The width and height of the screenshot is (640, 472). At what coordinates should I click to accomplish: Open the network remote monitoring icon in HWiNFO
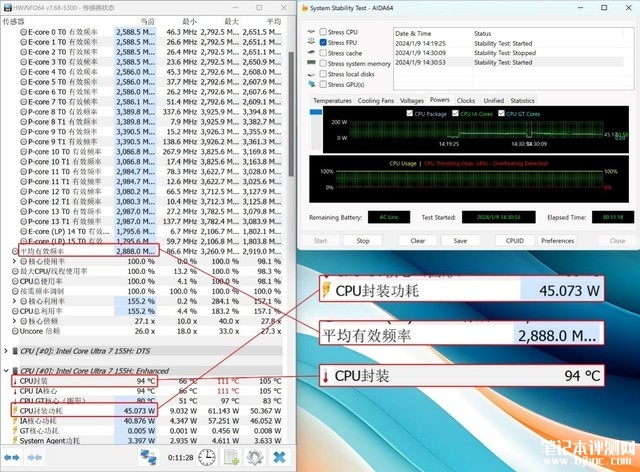pyautogui.click(x=148, y=457)
